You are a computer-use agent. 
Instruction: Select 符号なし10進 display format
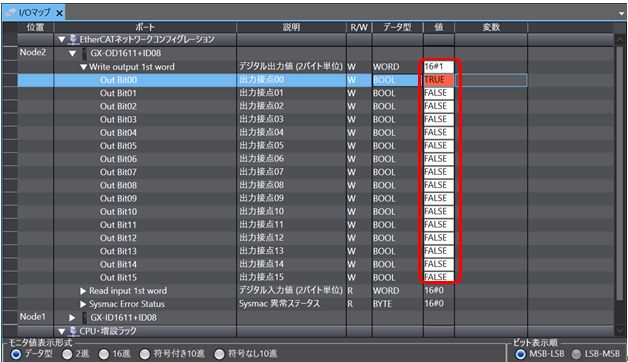[x=219, y=354]
